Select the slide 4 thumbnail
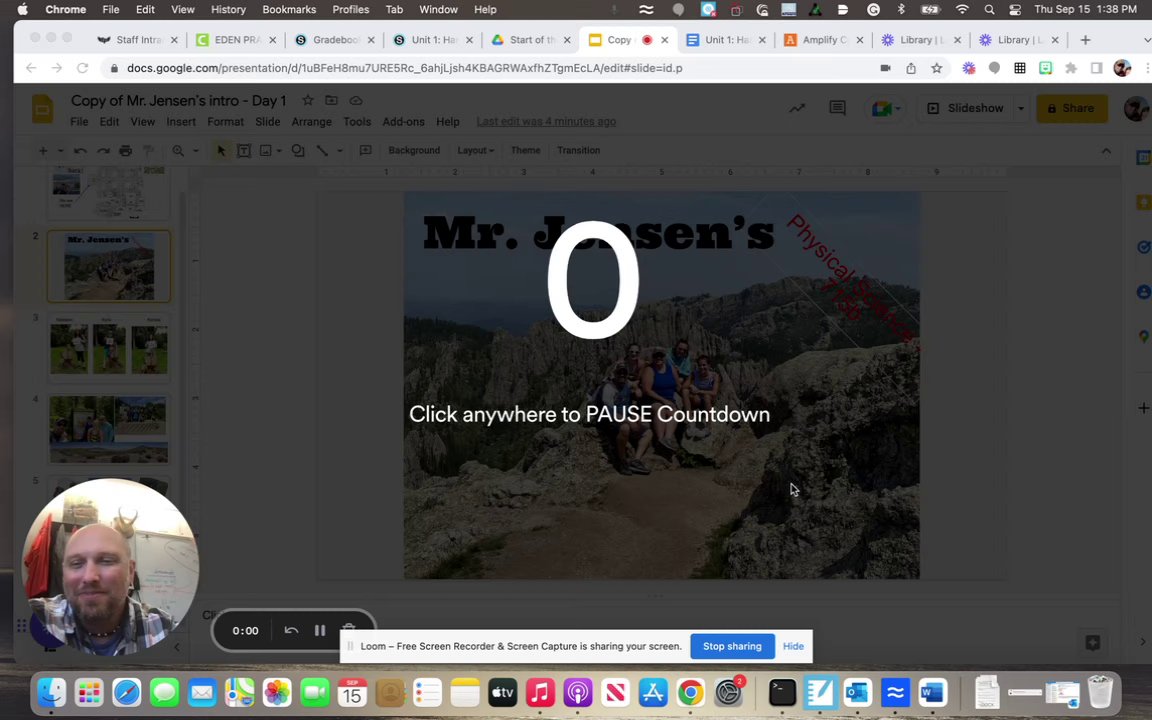Screen dimensions: 1152x720 point(109,429)
